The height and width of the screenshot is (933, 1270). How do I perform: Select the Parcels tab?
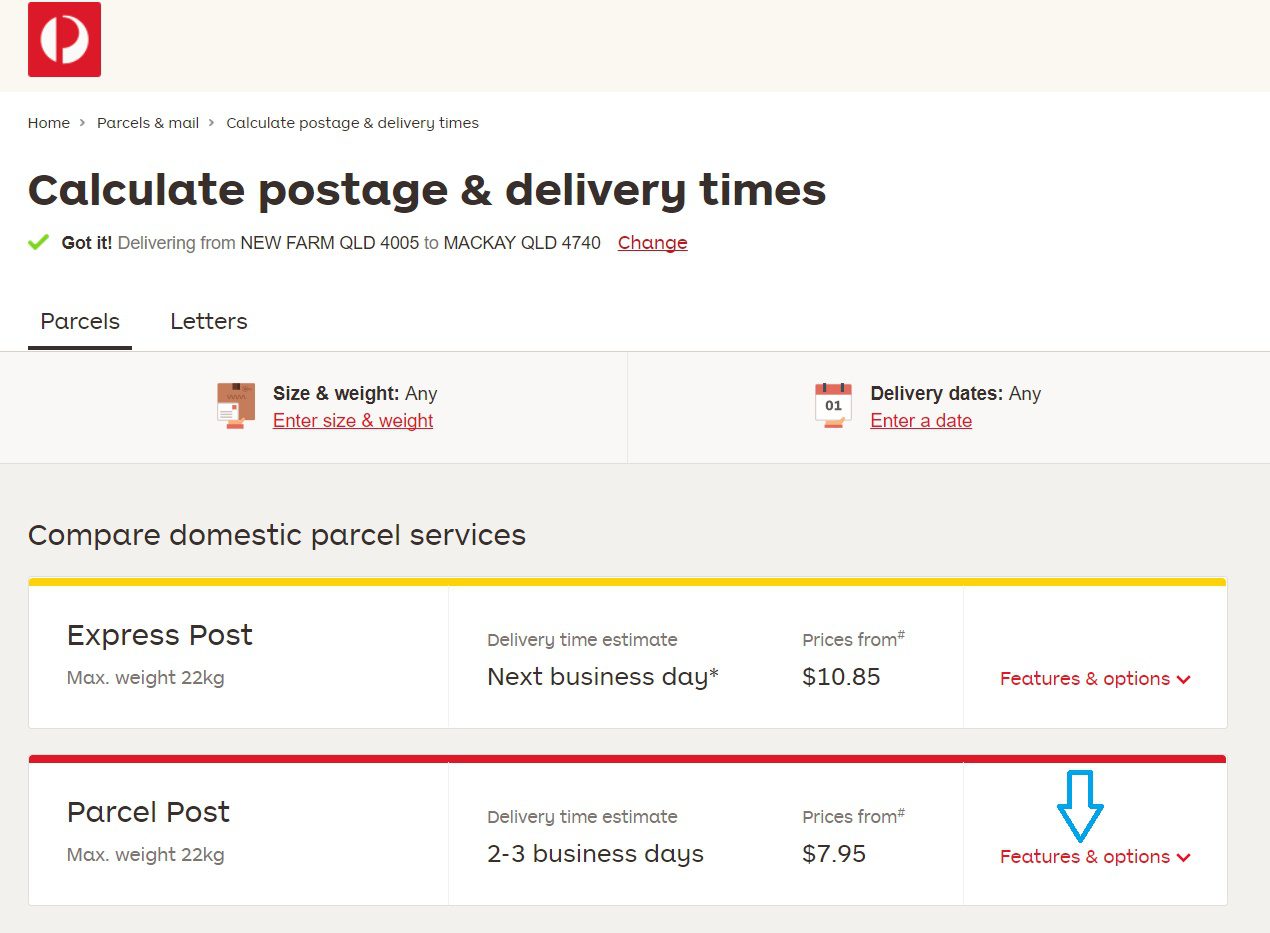coord(79,321)
